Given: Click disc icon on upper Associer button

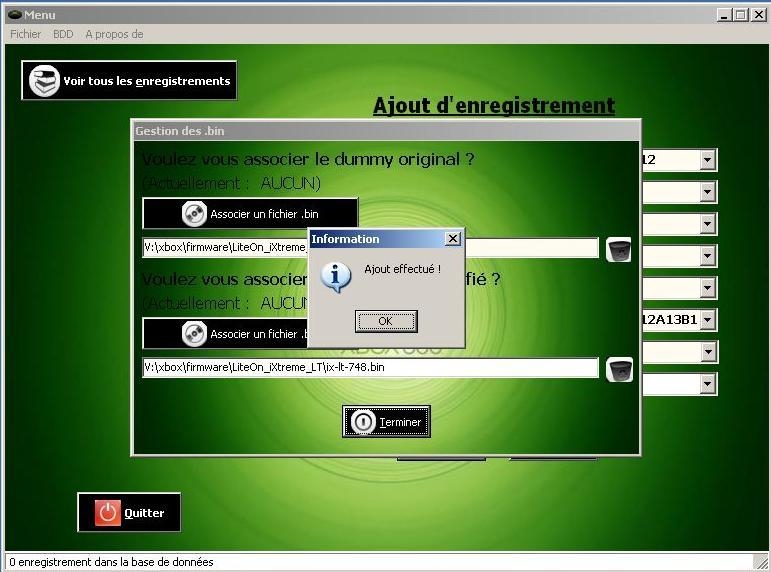Looking at the screenshot, I should [x=194, y=213].
